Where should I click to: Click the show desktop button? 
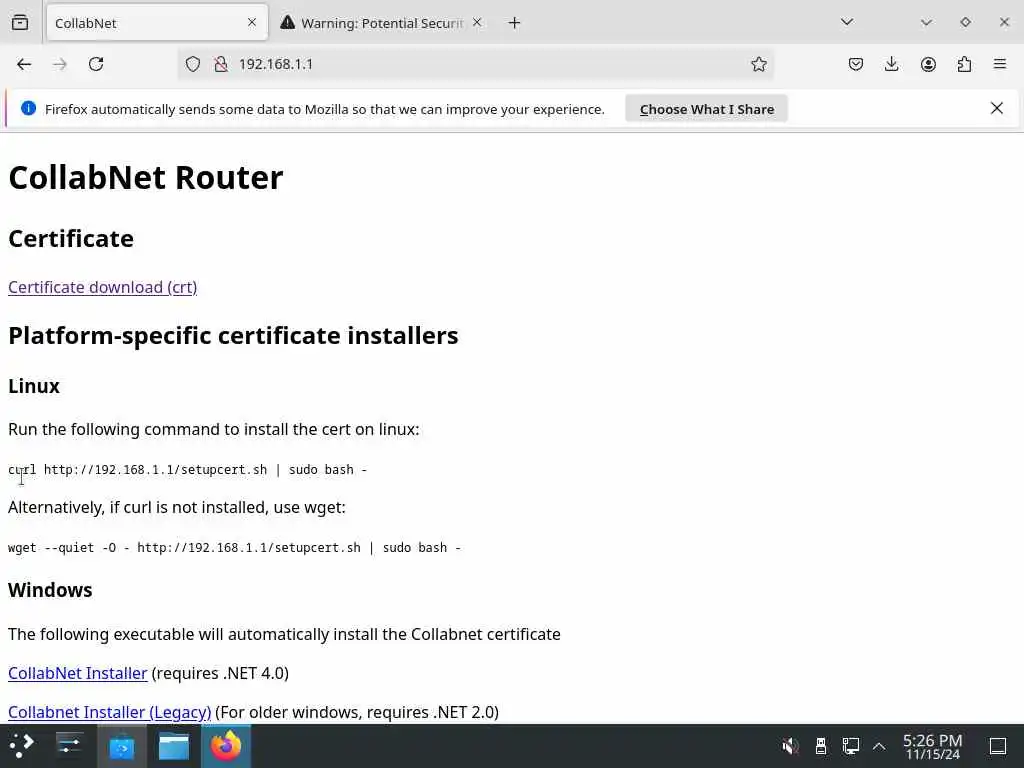point(998,746)
